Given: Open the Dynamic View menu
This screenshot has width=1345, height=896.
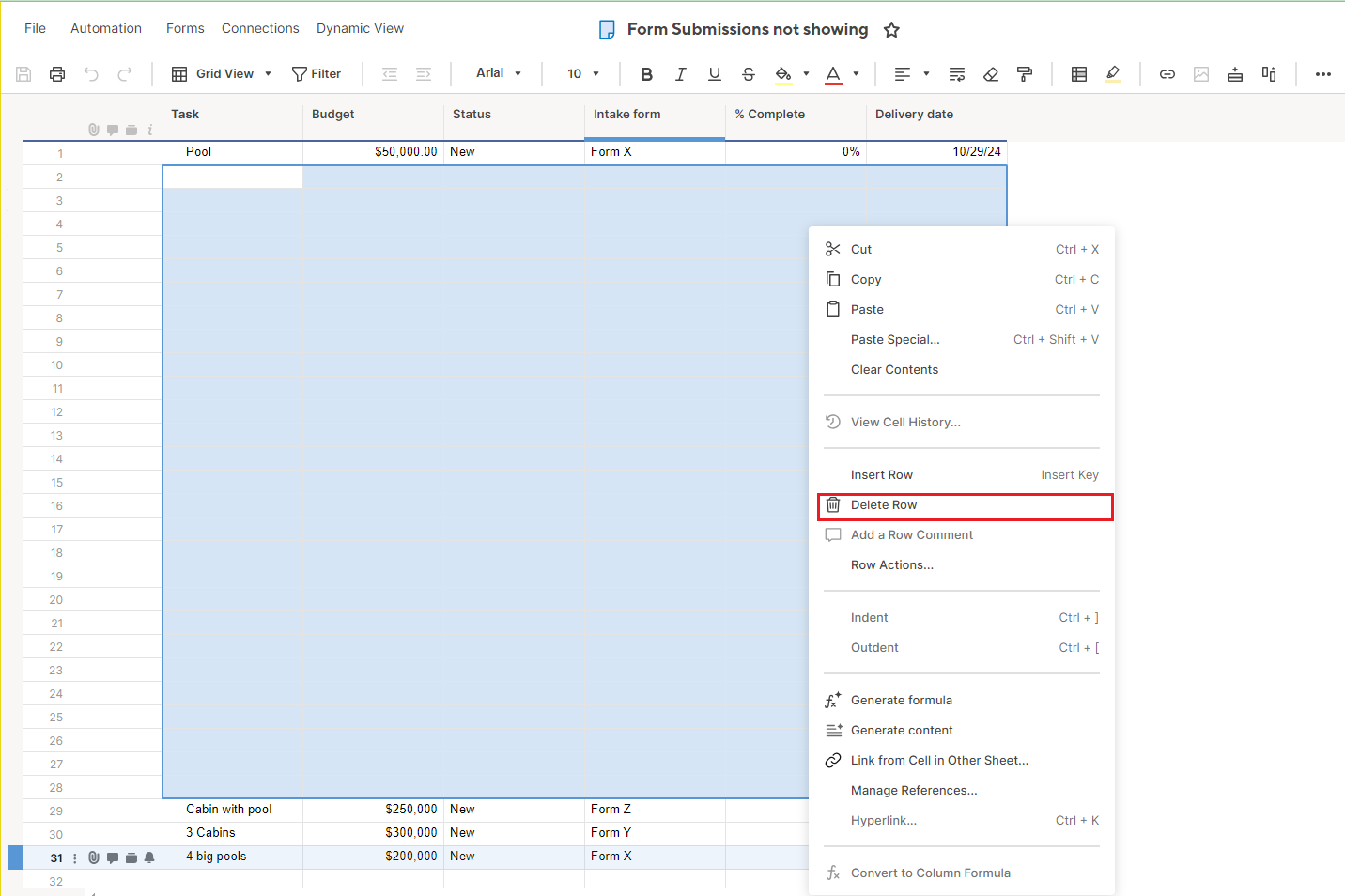Looking at the screenshot, I should [x=360, y=28].
